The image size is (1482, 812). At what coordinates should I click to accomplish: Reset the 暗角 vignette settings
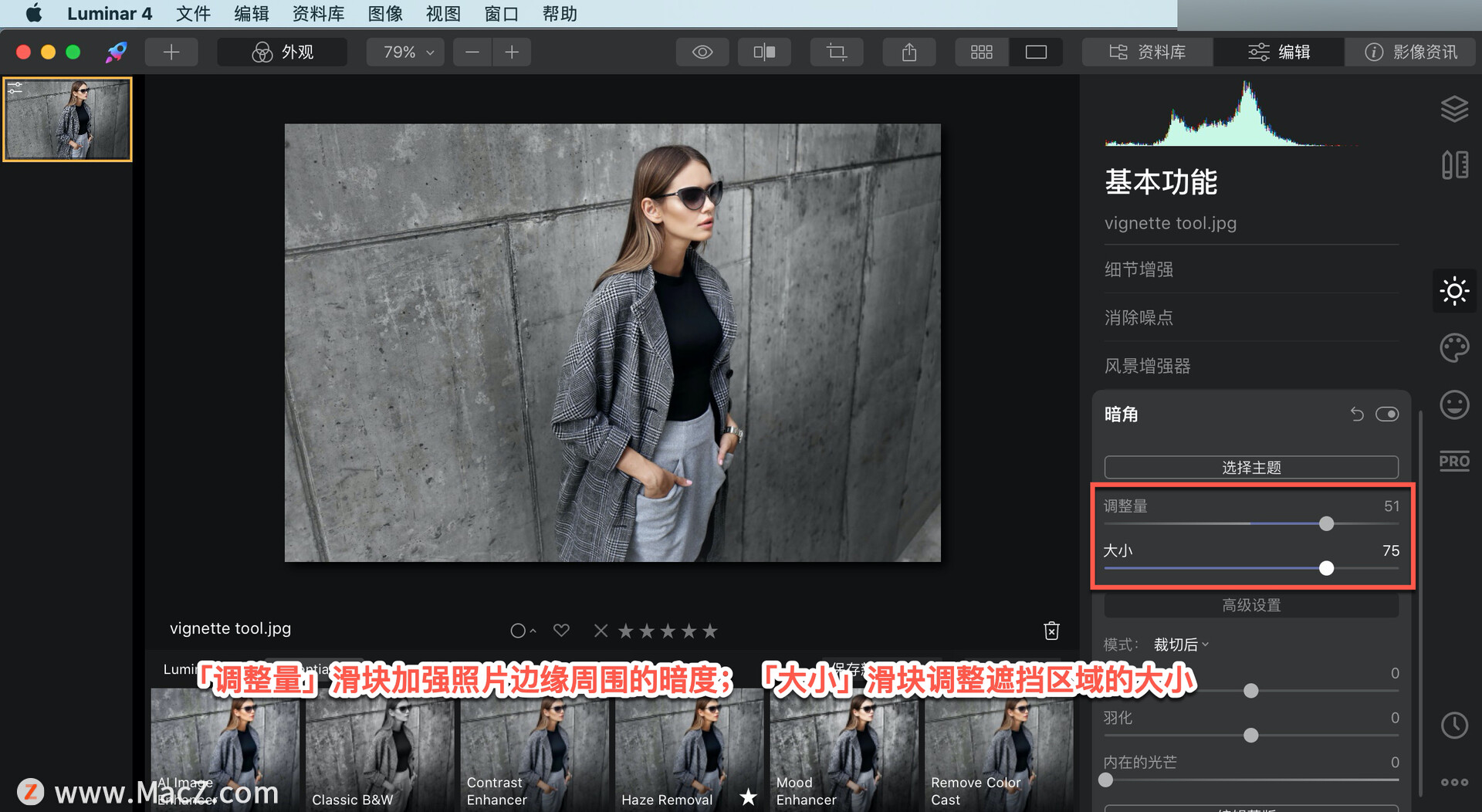pos(1357,414)
